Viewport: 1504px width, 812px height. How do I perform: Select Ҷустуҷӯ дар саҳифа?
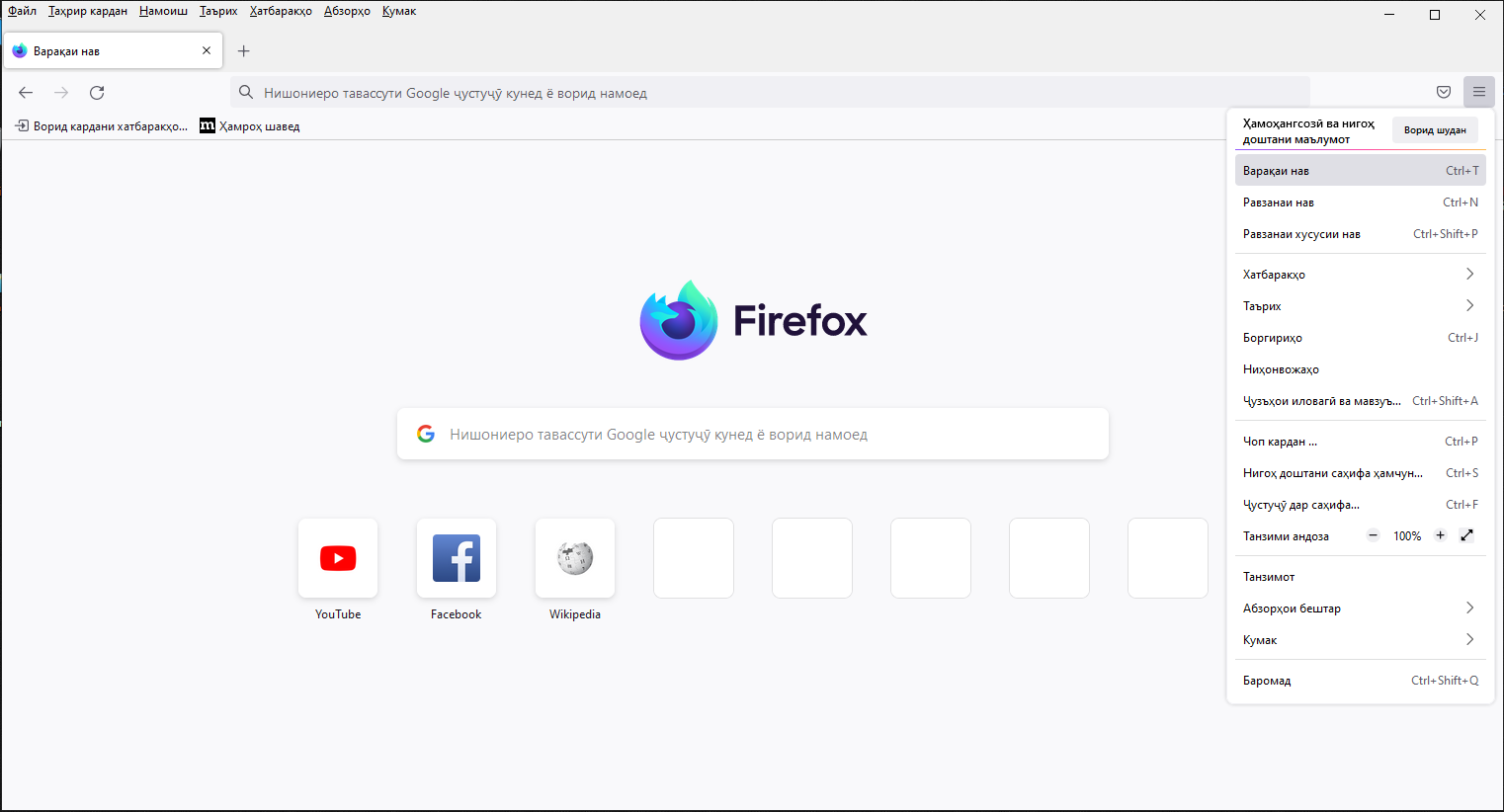[1360, 505]
